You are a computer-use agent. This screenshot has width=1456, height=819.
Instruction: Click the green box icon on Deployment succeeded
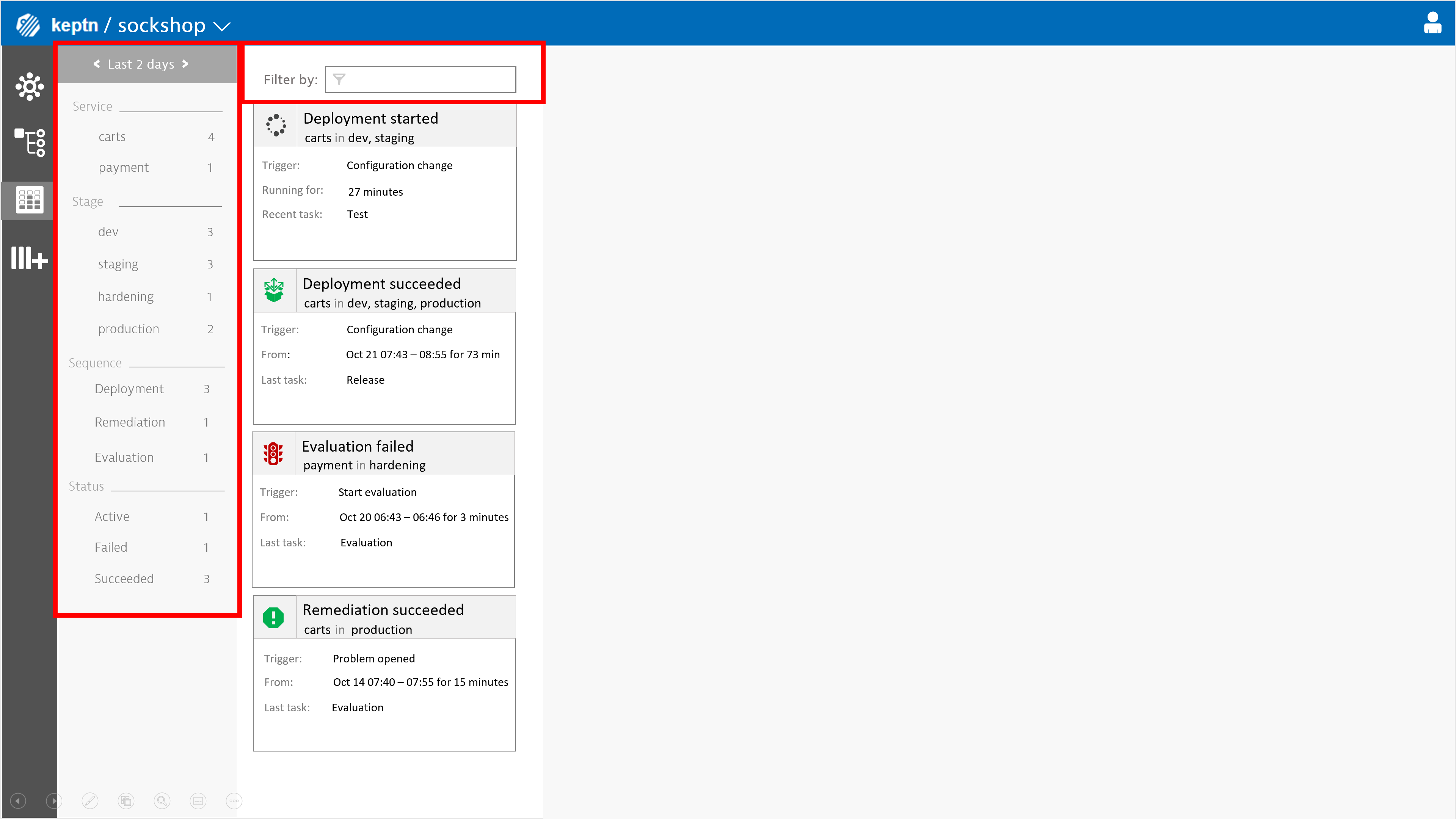(x=274, y=290)
